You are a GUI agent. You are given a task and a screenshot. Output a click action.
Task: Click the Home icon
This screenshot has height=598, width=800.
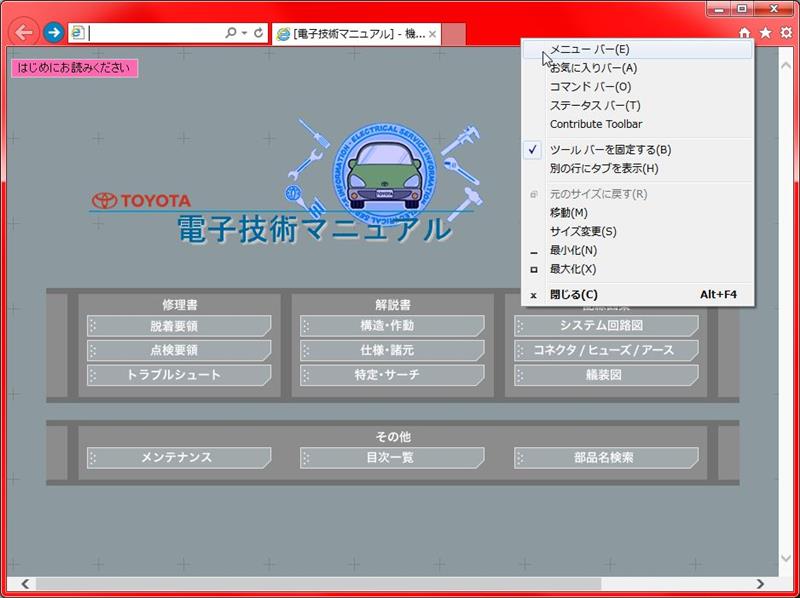(744, 33)
